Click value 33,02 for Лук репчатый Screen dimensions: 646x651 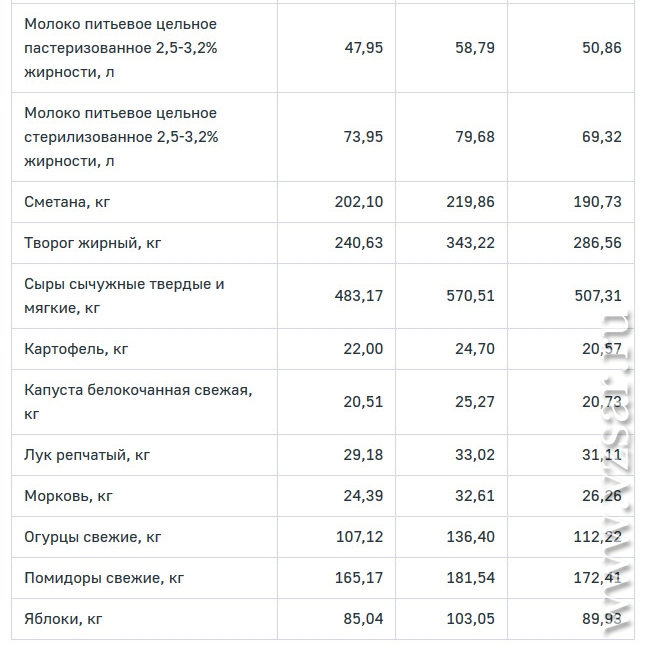tap(475, 455)
